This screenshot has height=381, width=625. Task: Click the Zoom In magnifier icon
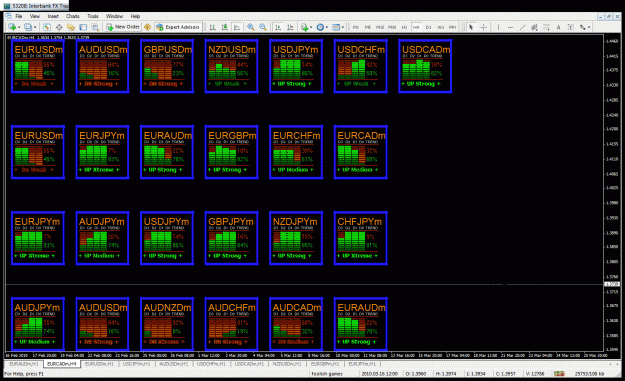coord(251,27)
